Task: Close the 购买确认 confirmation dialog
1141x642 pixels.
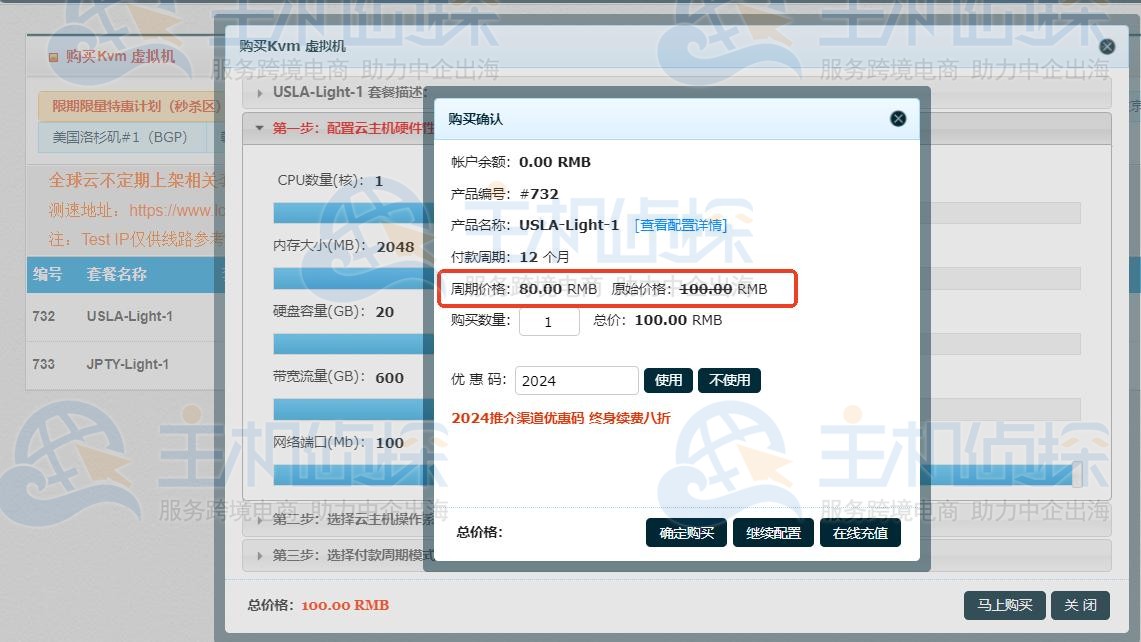Action: tap(897, 118)
